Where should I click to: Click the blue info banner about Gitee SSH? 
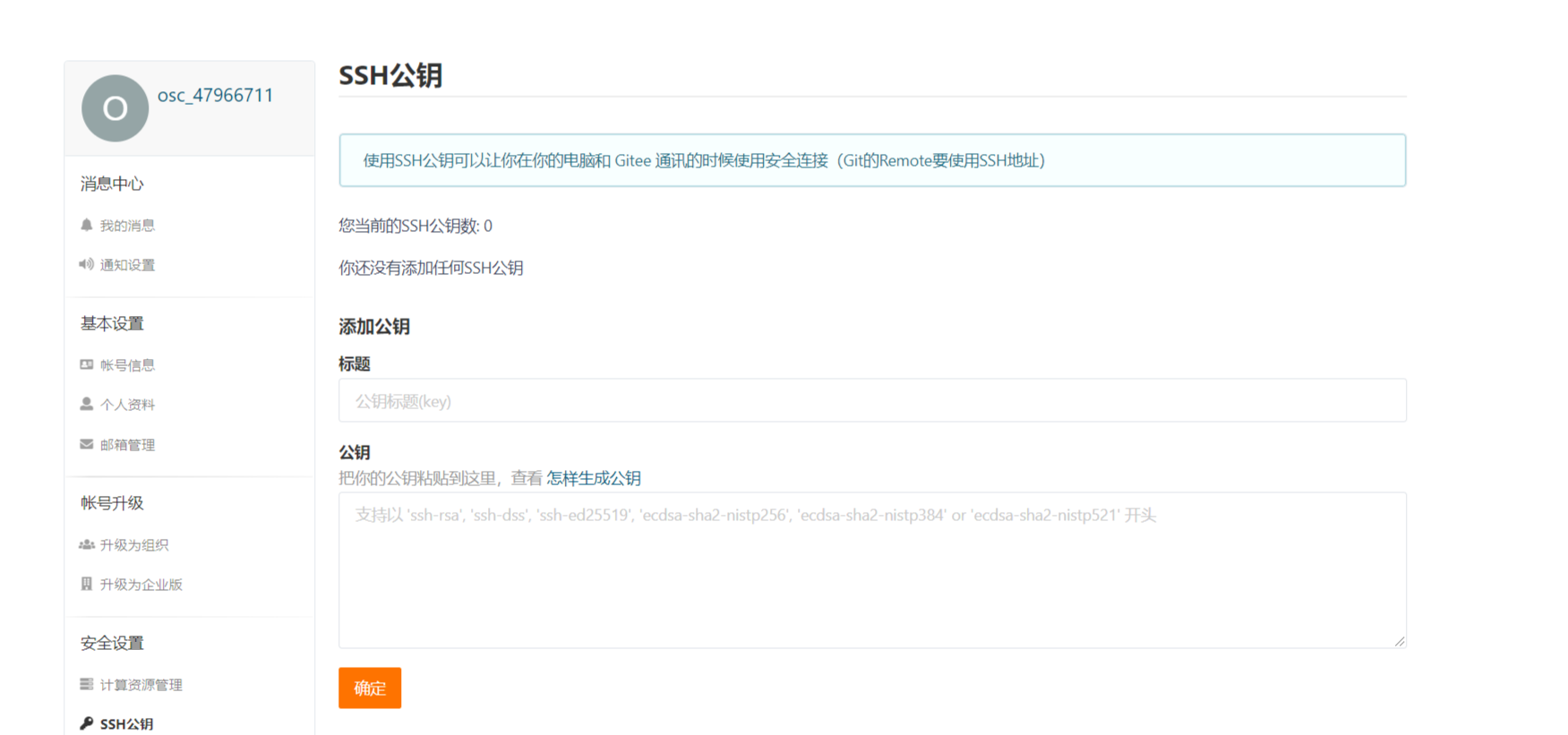pyautogui.click(x=872, y=160)
